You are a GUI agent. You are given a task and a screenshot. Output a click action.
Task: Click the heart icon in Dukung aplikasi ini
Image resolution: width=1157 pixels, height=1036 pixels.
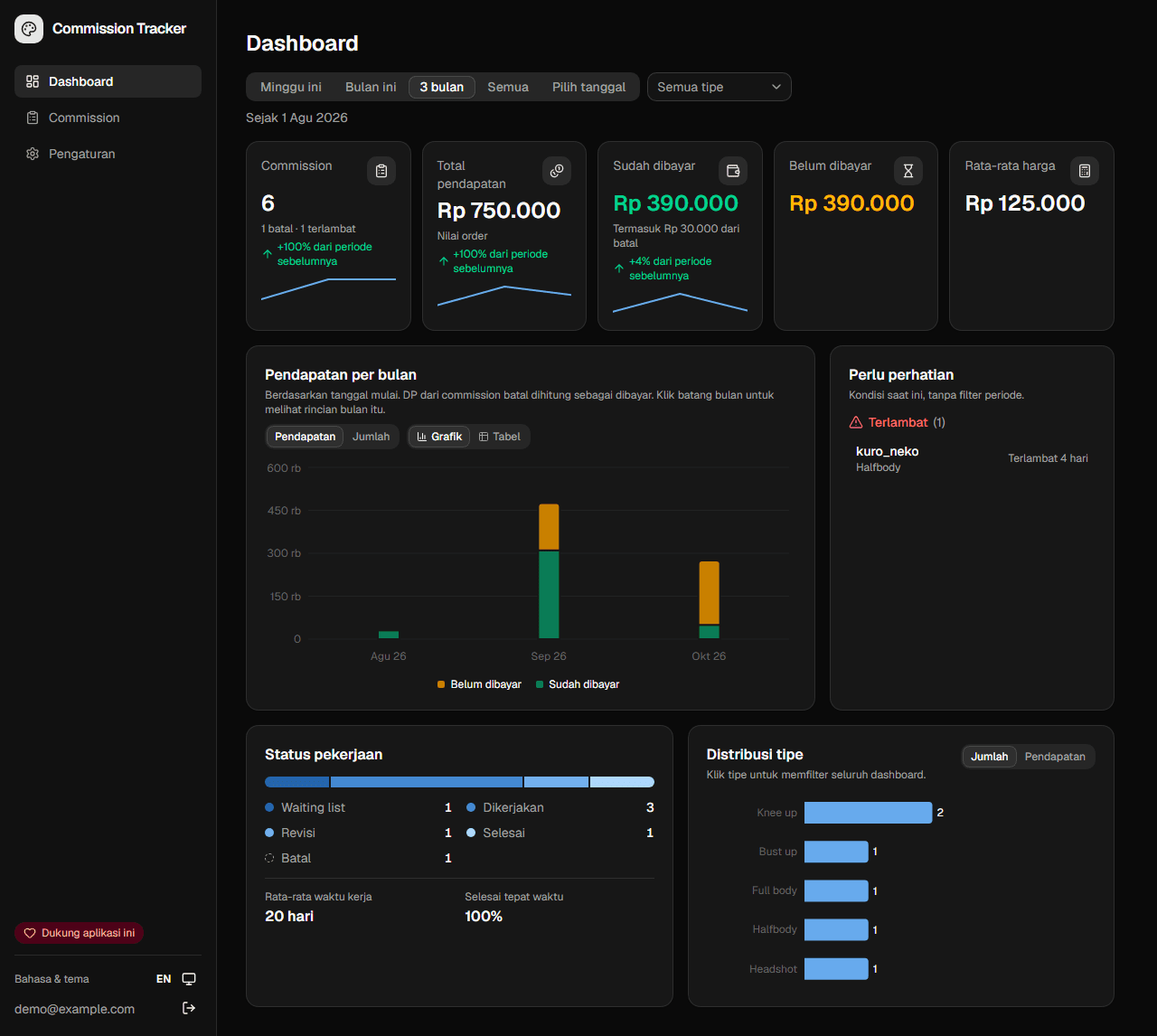click(x=30, y=933)
